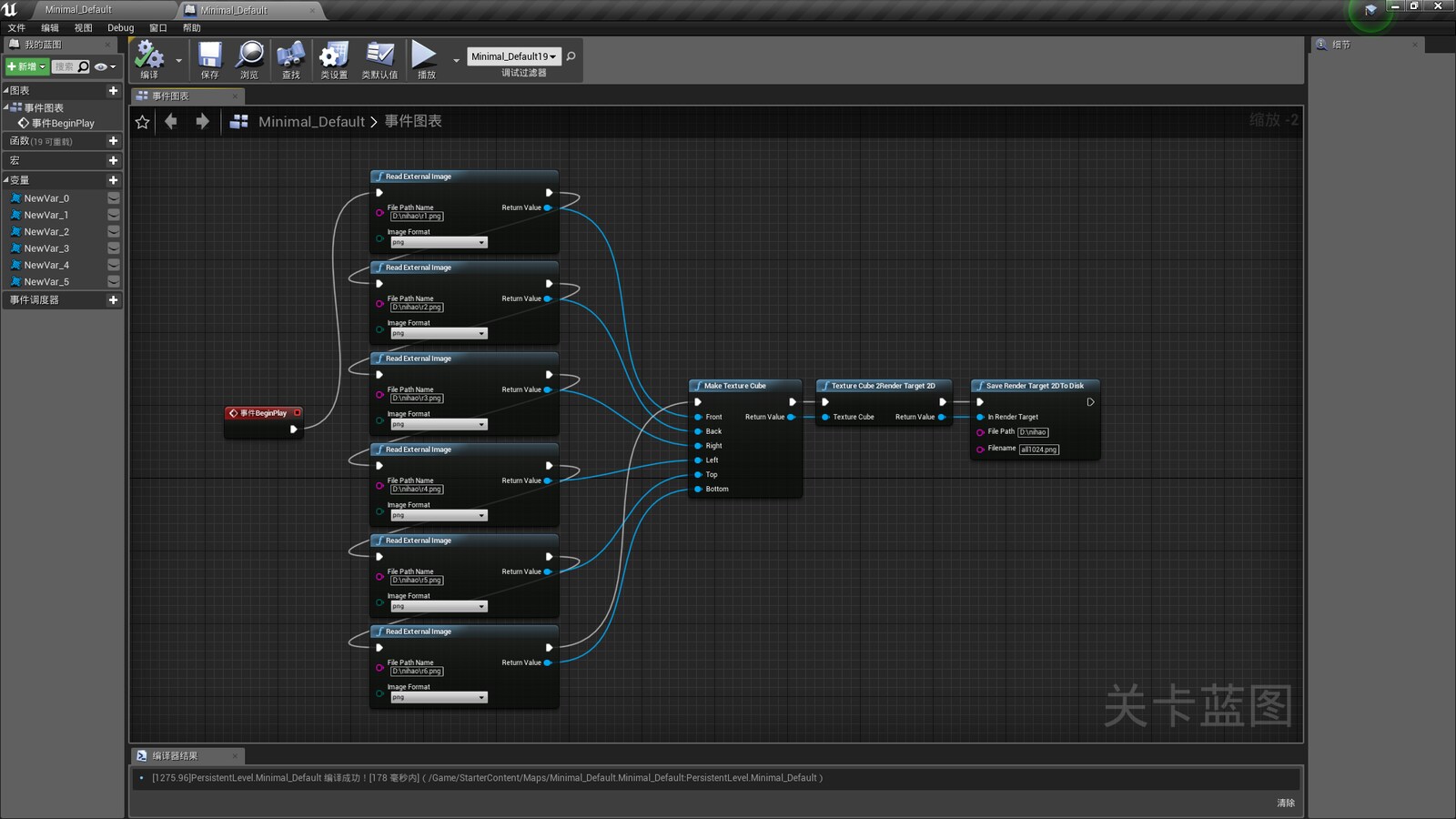Click the Filename field containing all1024.png

[1039, 449]
